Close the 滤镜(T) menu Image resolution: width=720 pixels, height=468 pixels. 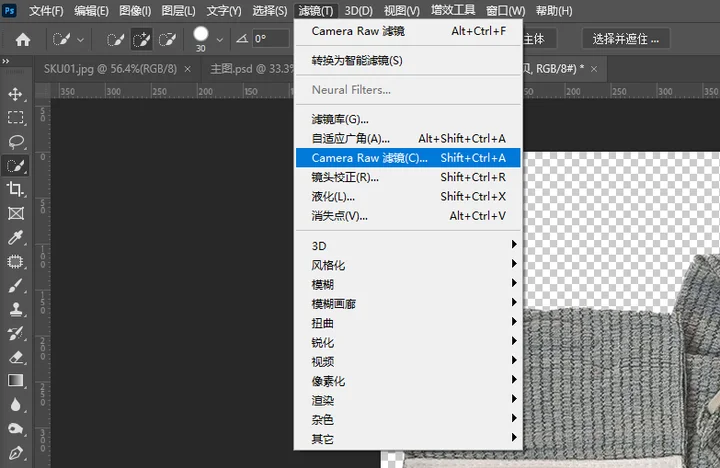point(316,11)
